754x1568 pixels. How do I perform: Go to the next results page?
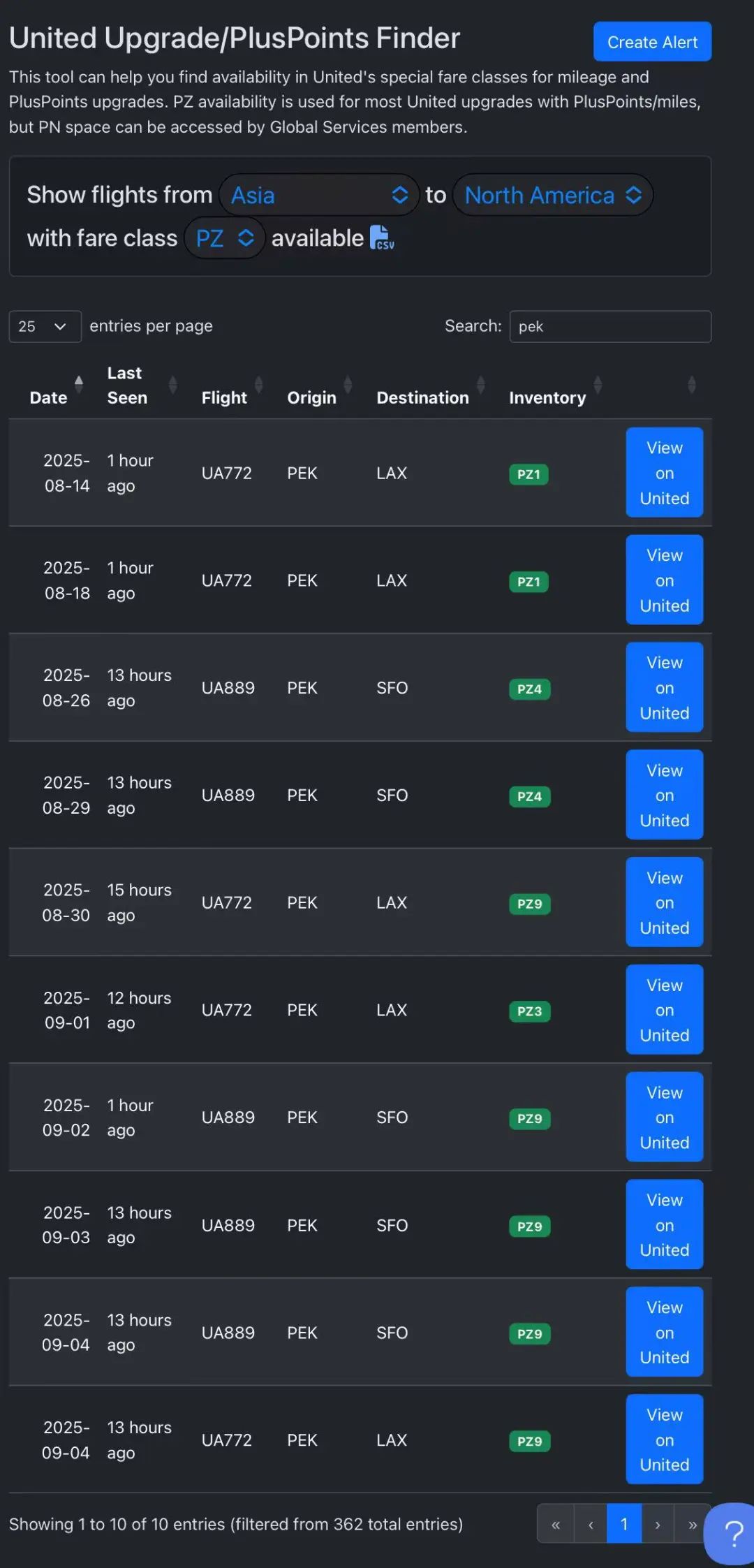click(657, 1524)
